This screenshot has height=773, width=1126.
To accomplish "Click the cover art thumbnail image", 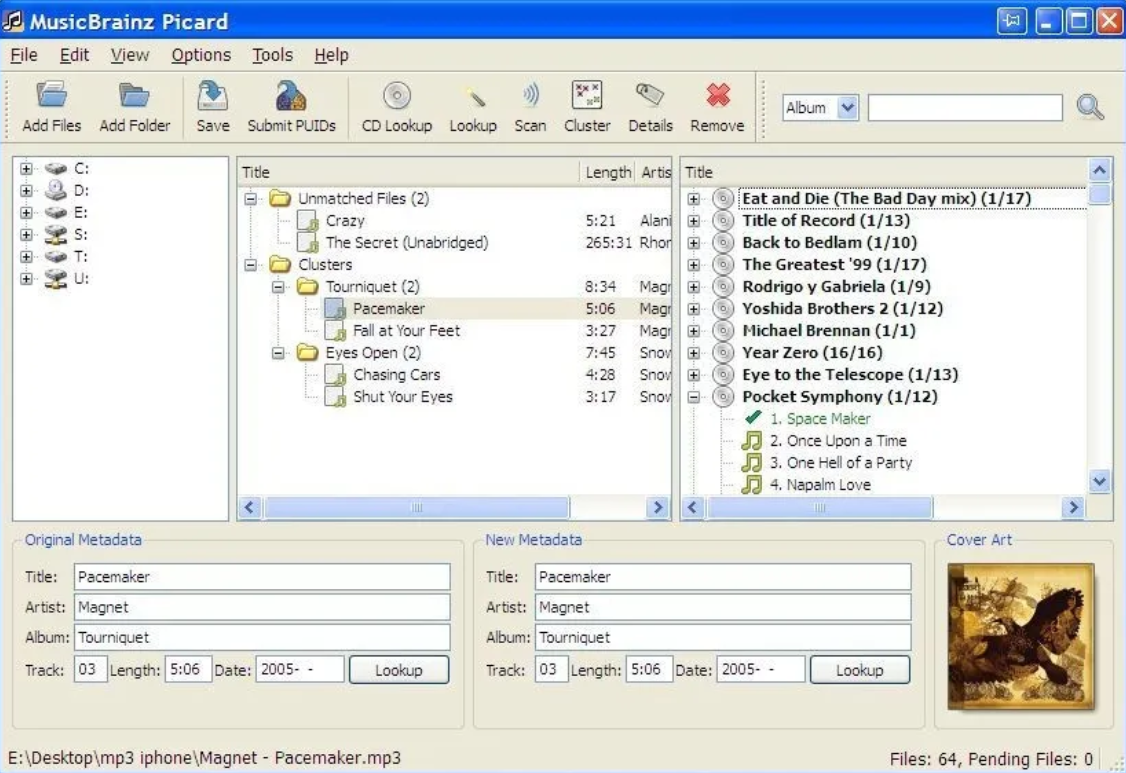I will point(1020,637).
